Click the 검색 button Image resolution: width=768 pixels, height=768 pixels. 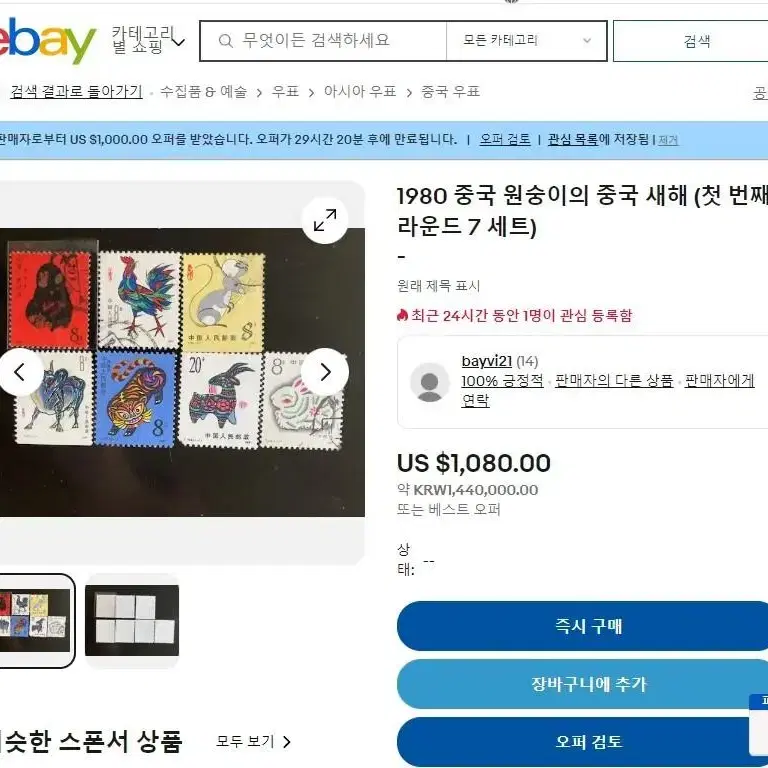click(696, 41)
